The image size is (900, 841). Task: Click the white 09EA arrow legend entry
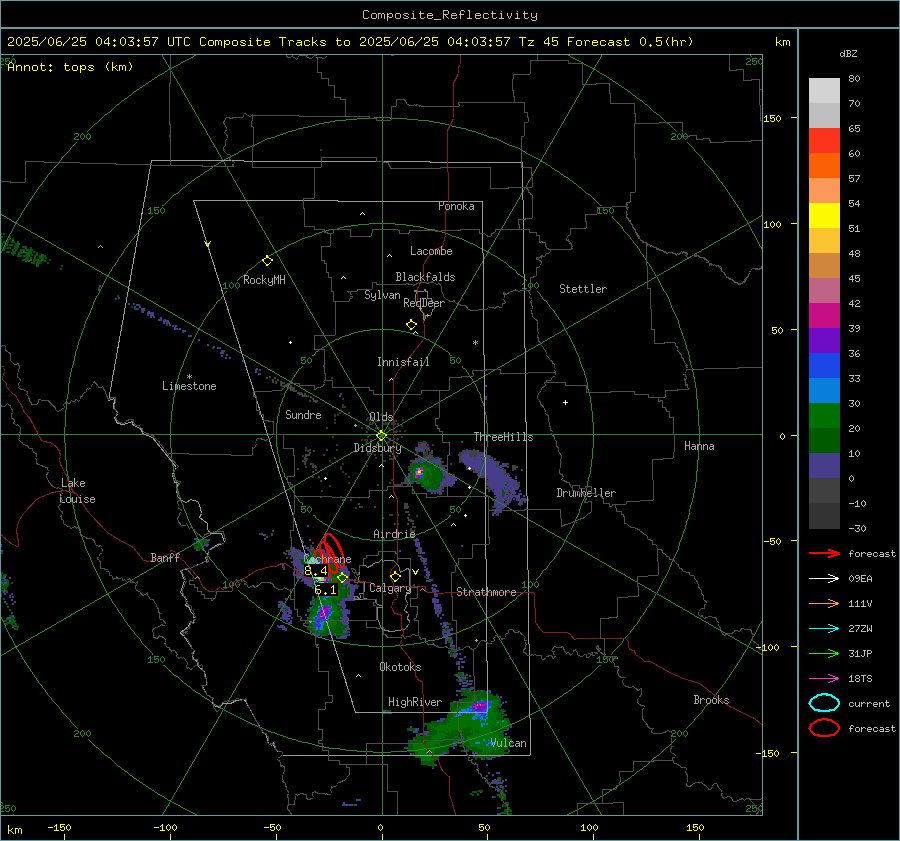pyautogui.click(x=824, y=579)
